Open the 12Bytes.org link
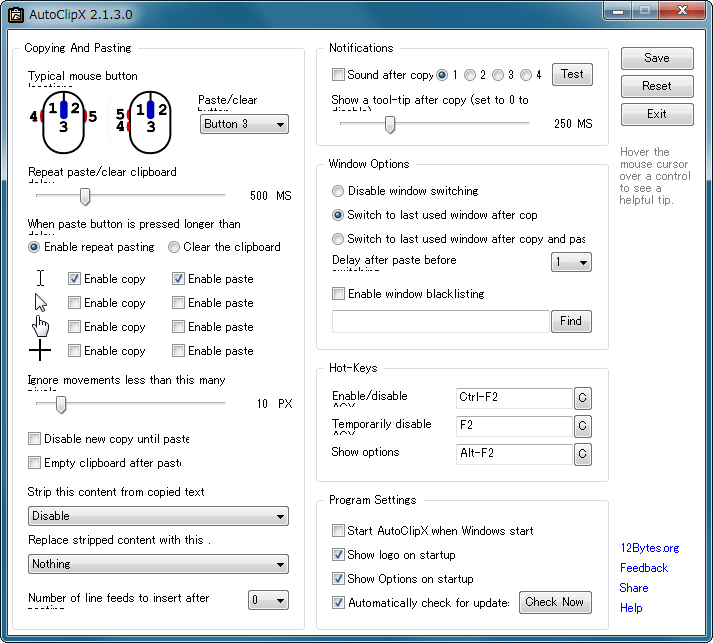Image resolution: width=713 pixels, height=643 pixels. (x=650, y=548)
